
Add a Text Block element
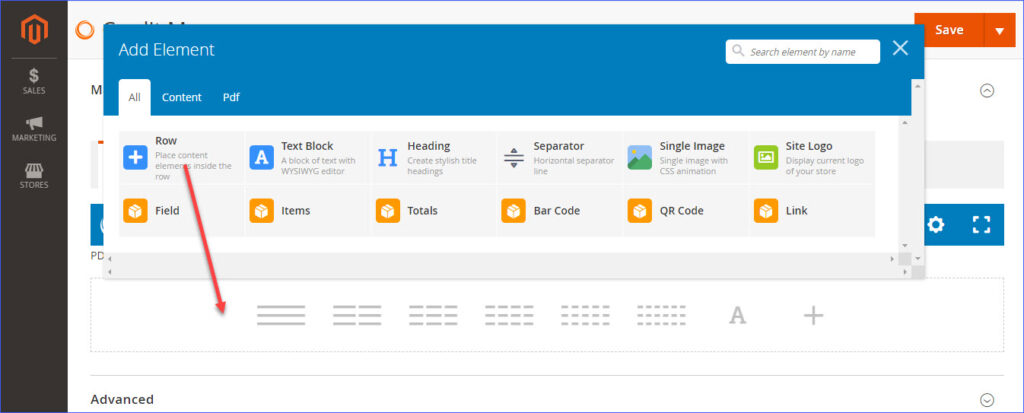click(307, 157)
